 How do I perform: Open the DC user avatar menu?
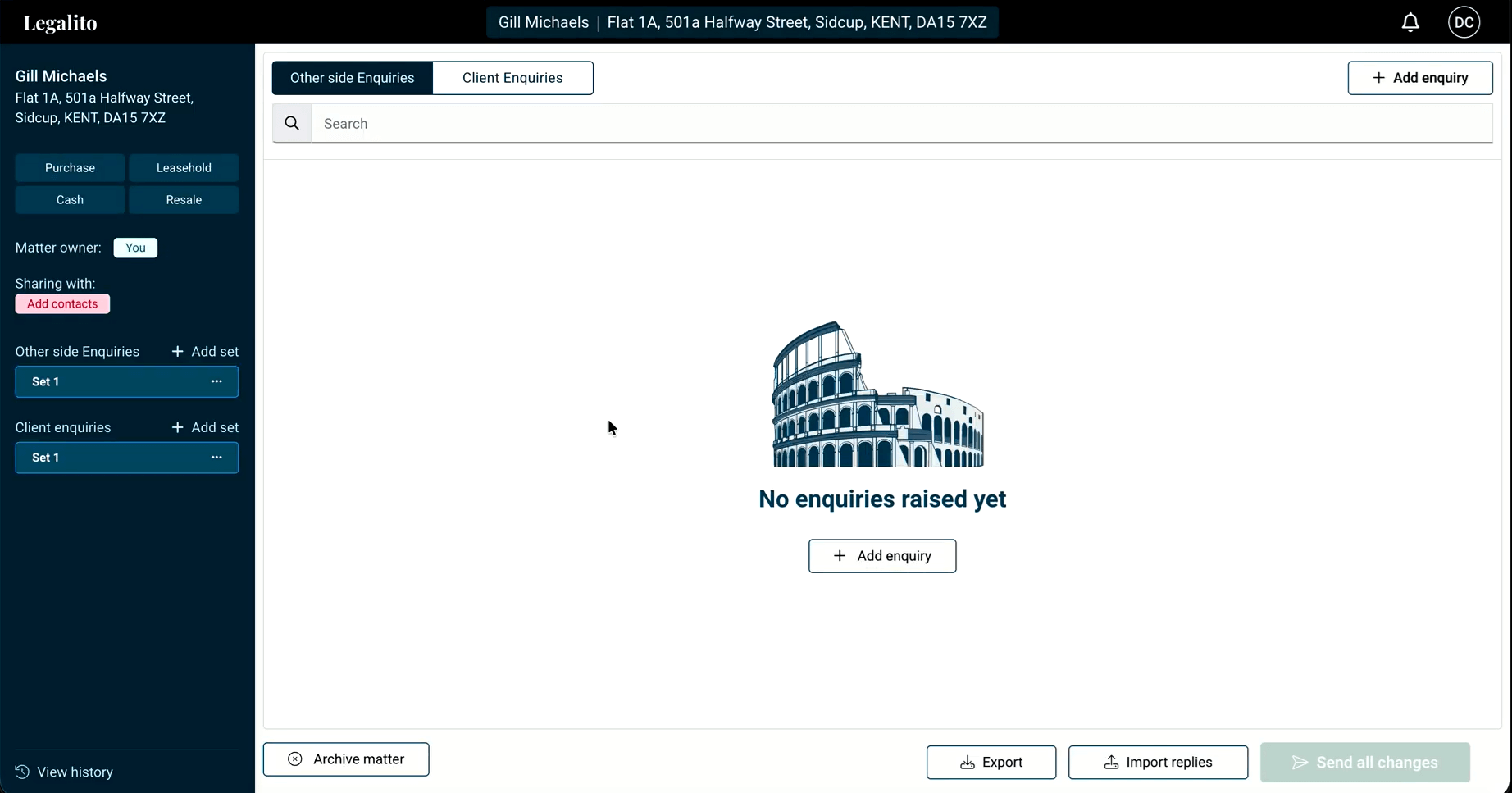(x=1463, y=23)
